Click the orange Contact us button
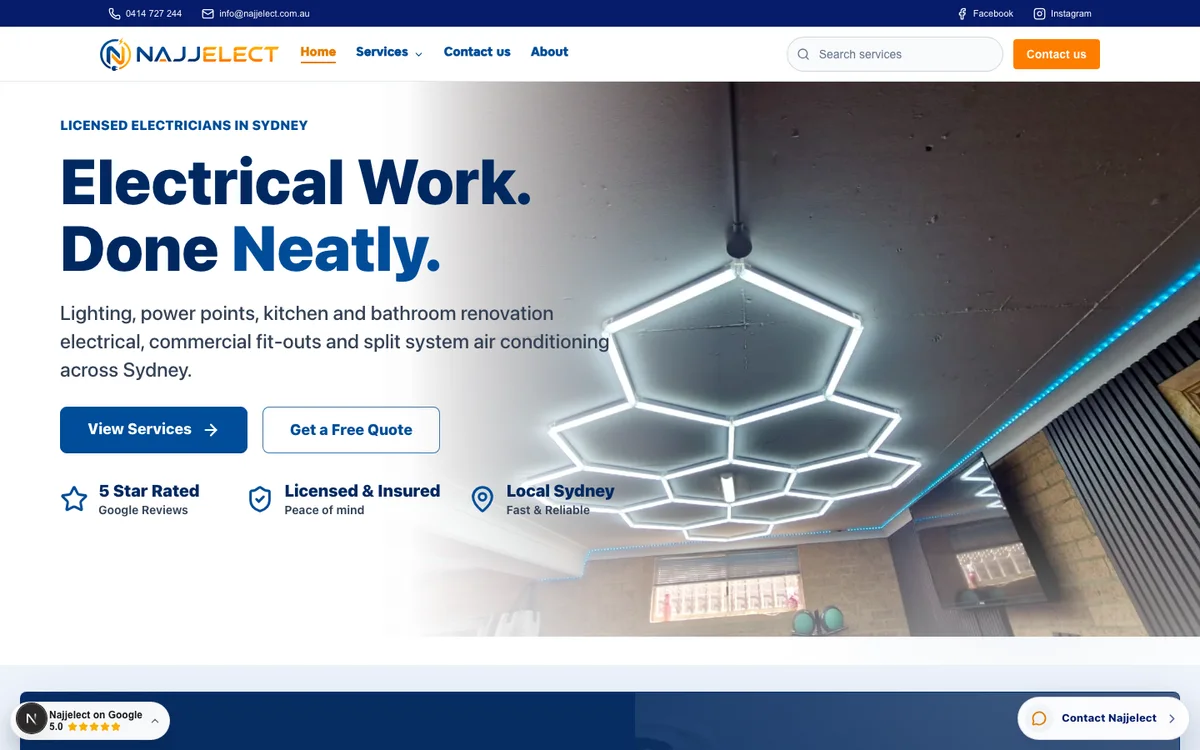The image size is (1200, 750). 1056,54
